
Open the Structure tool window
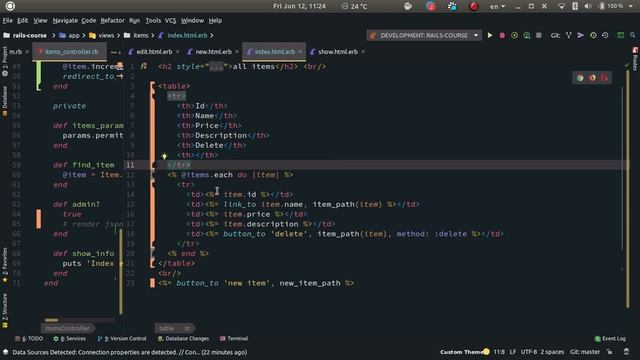tap(4, 311)
